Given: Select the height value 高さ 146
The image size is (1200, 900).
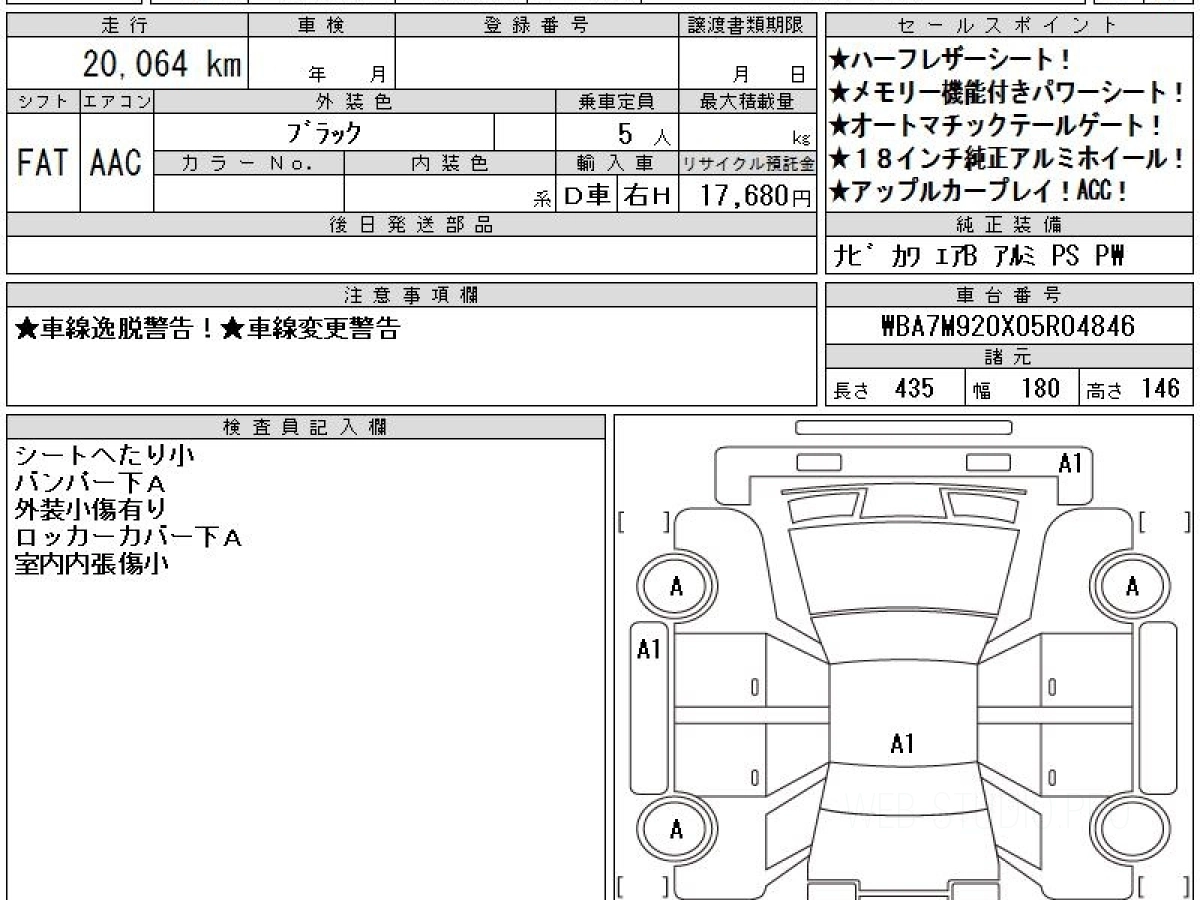Looking at the screenshot, I should point(1135,389).
